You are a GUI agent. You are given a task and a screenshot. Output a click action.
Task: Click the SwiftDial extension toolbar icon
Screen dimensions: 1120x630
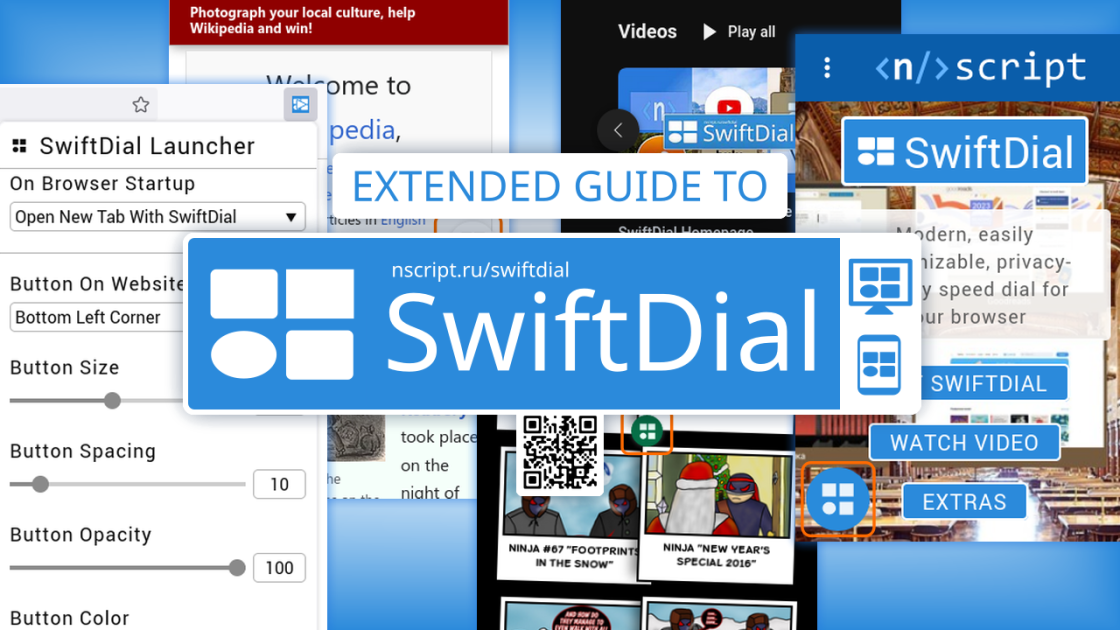tap(300, 105)
